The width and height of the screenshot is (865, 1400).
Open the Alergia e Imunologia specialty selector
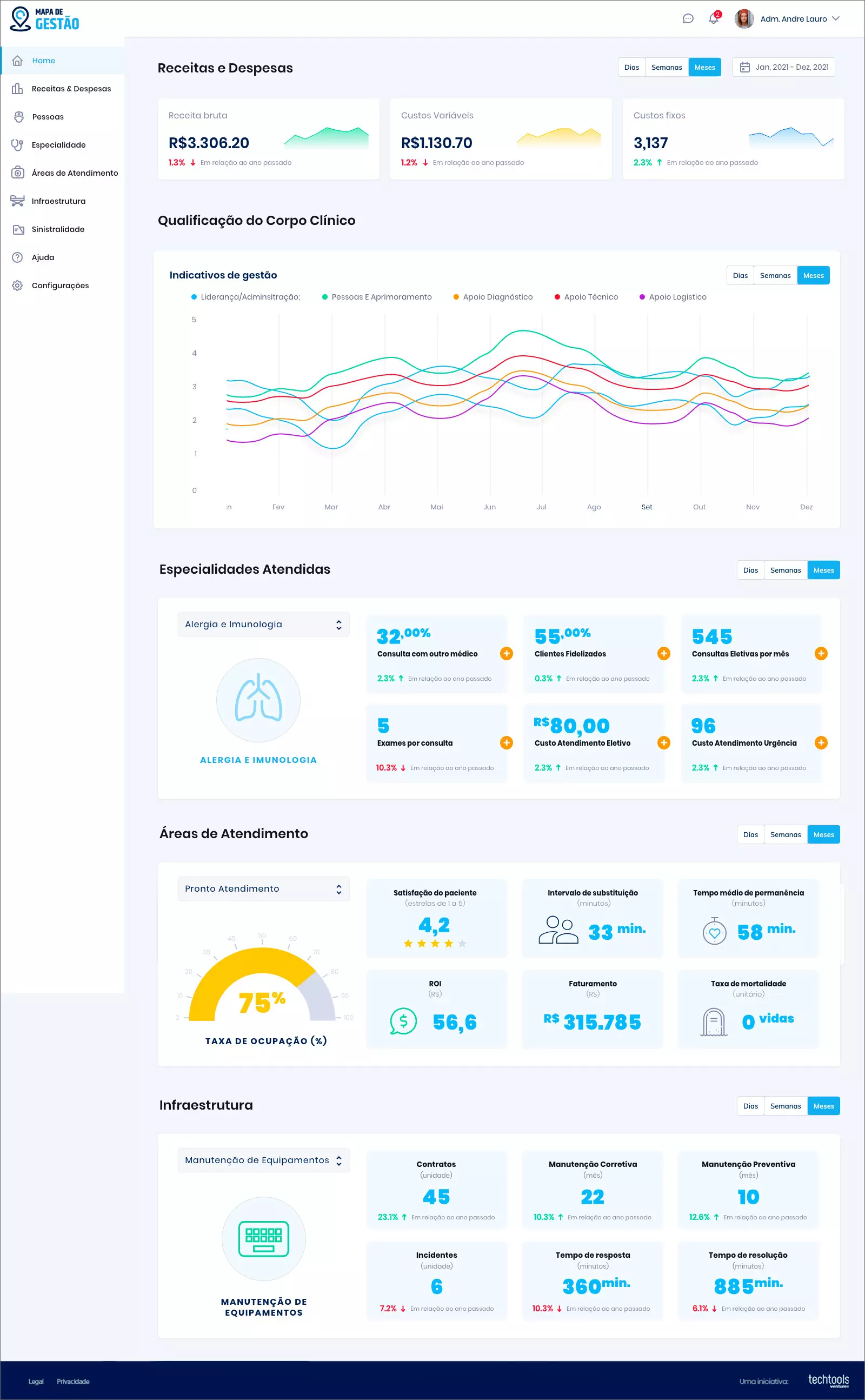pyautogui.click(x=263, y=623)
